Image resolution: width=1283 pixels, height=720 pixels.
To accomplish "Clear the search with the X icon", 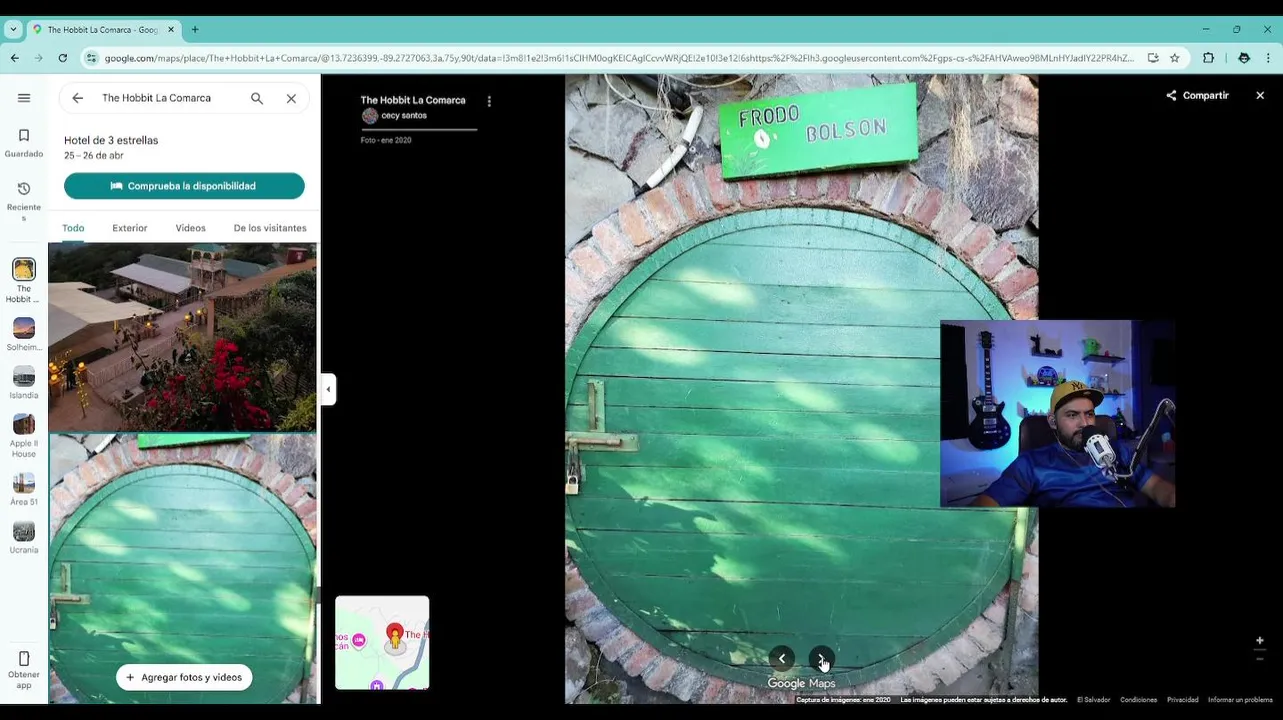I will point(291,98).
